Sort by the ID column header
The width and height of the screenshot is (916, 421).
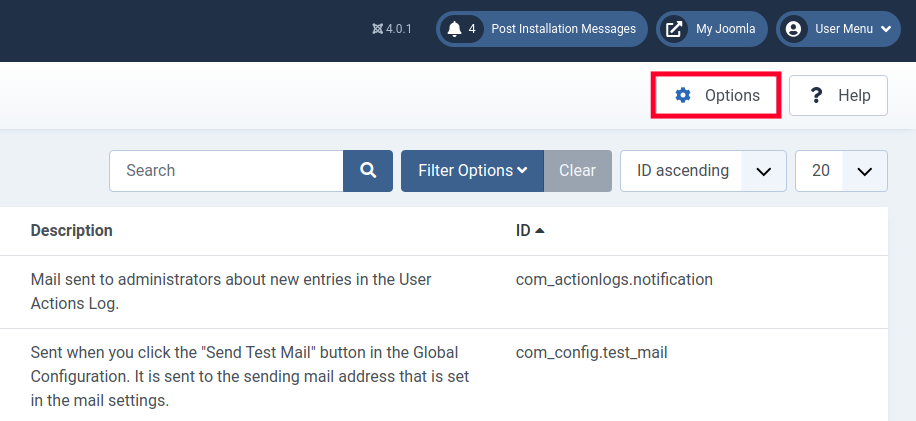click(x=523, y=231)
